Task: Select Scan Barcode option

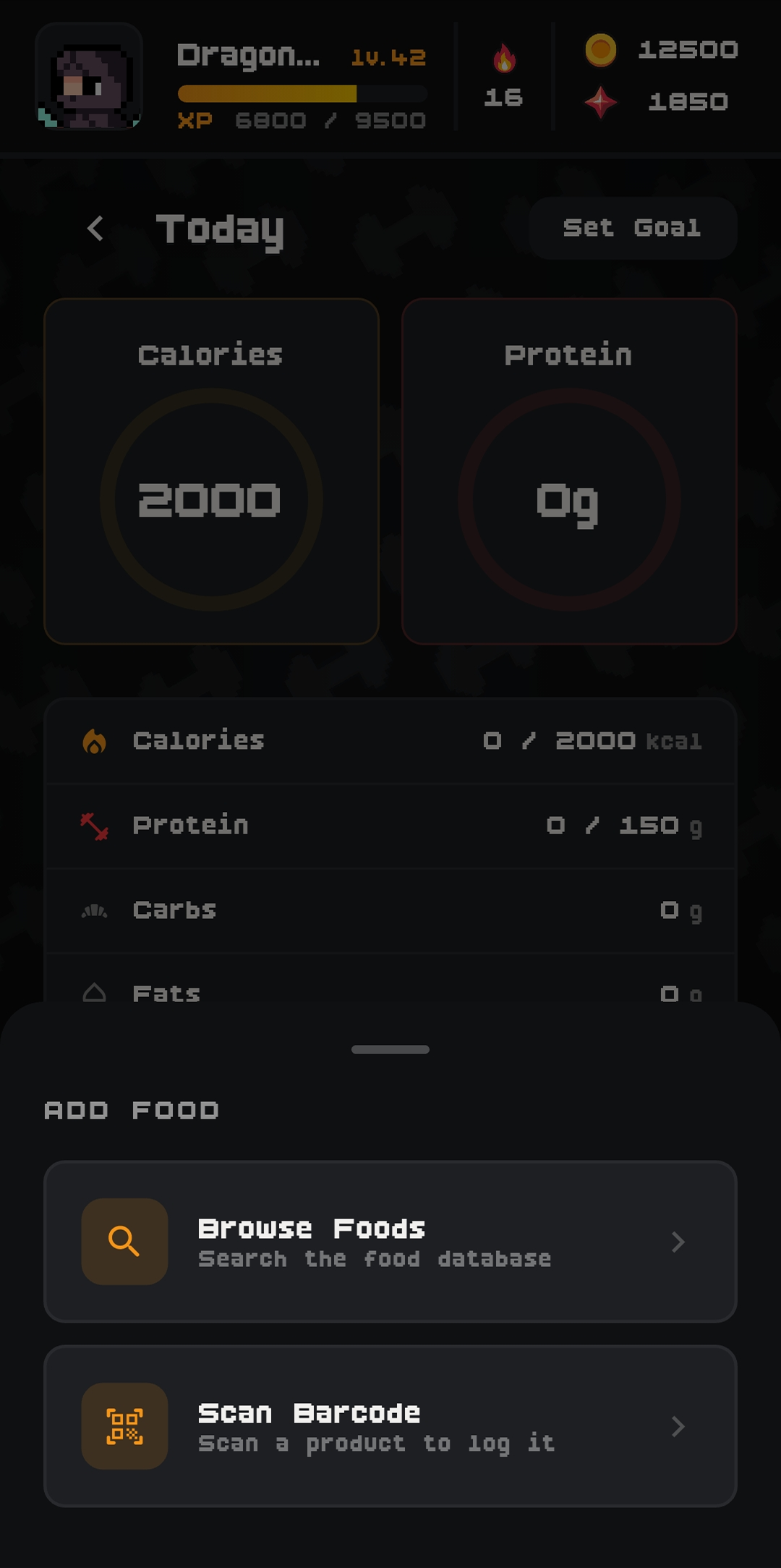Action: pyautogui.click(x=390, y=1426)
